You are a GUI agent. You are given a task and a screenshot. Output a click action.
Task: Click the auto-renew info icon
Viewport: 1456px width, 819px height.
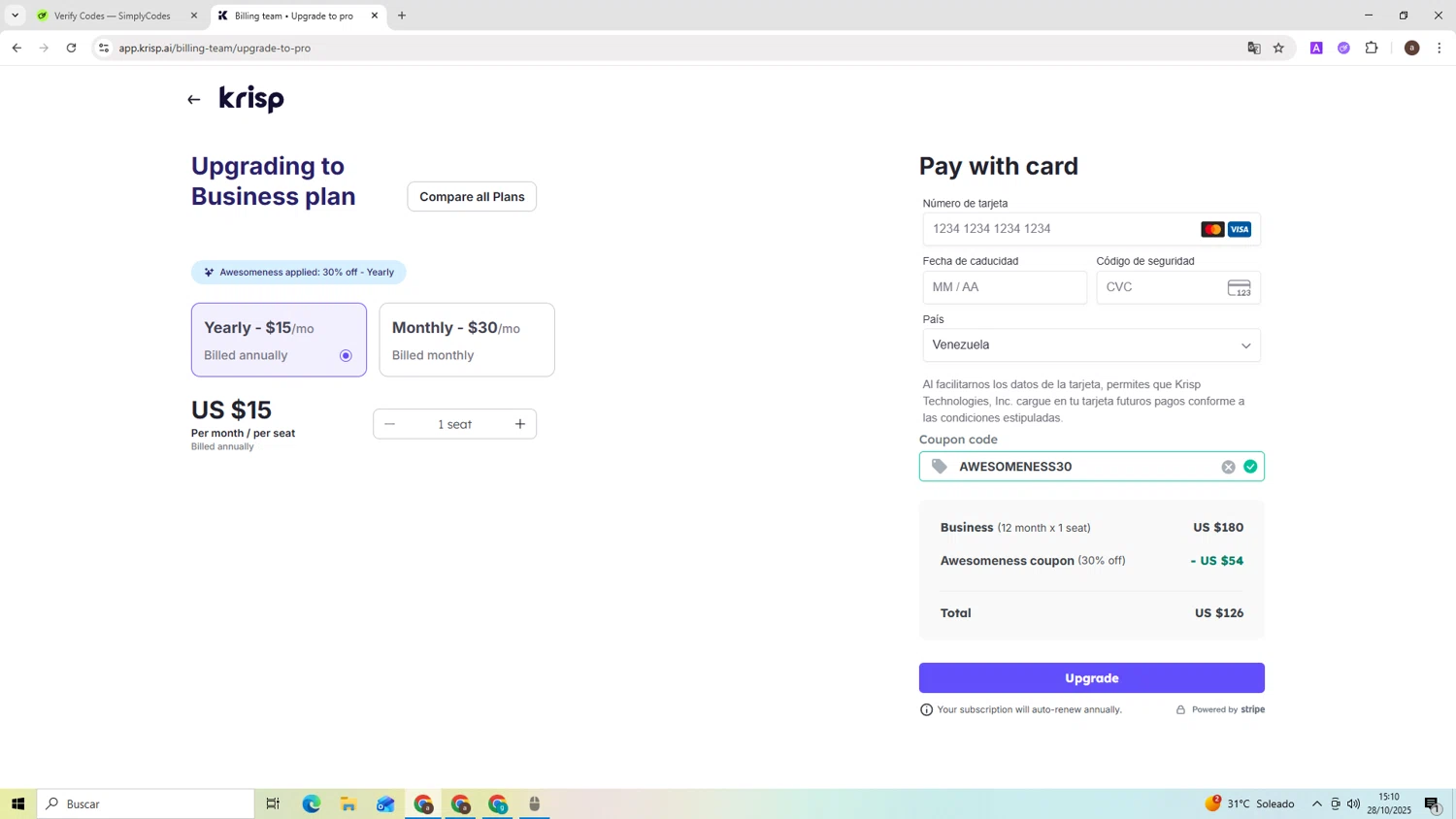tap(926, 709)
